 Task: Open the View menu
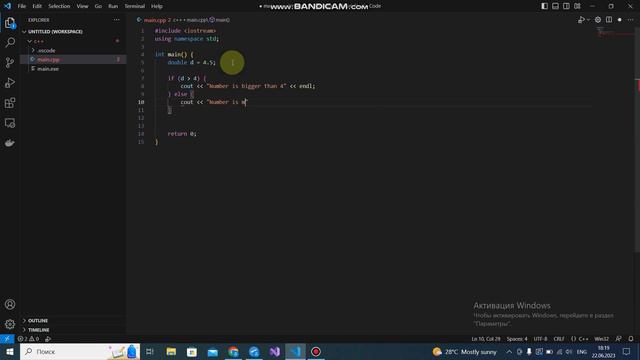click(82, 6)
